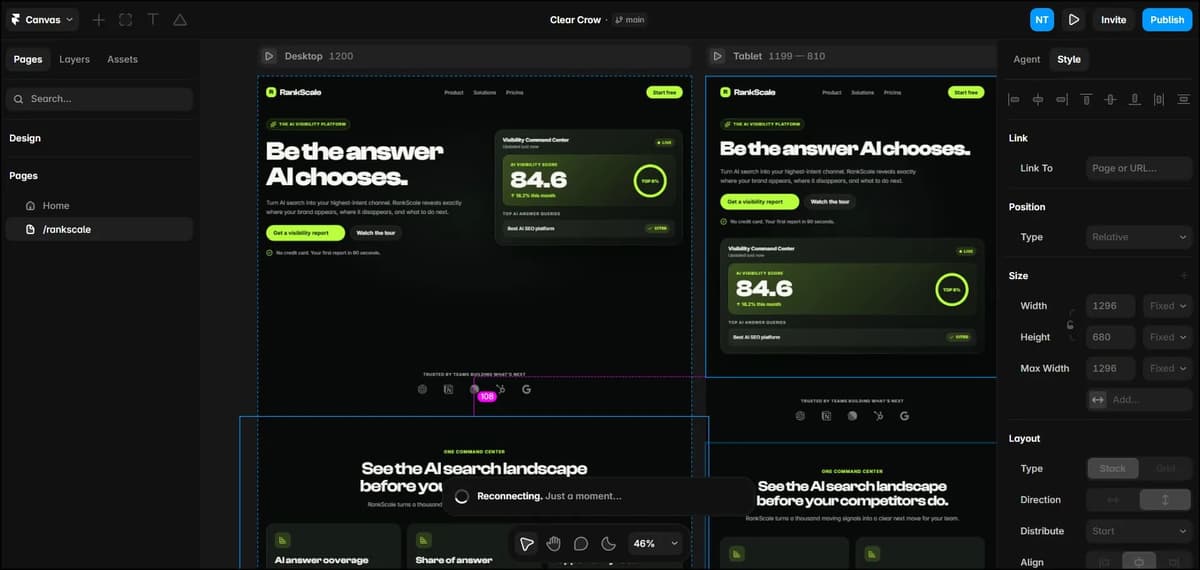1200x570 pixels.
Task: Click the plus icon beside Size
Action: click(1184, 275)
